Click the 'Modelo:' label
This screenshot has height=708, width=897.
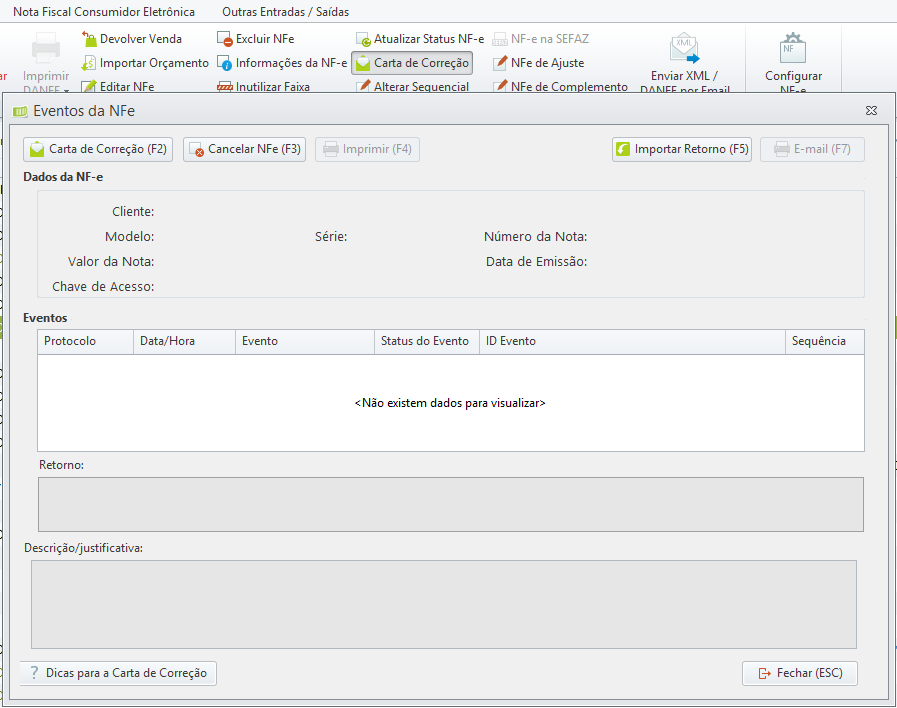point(130,237)
